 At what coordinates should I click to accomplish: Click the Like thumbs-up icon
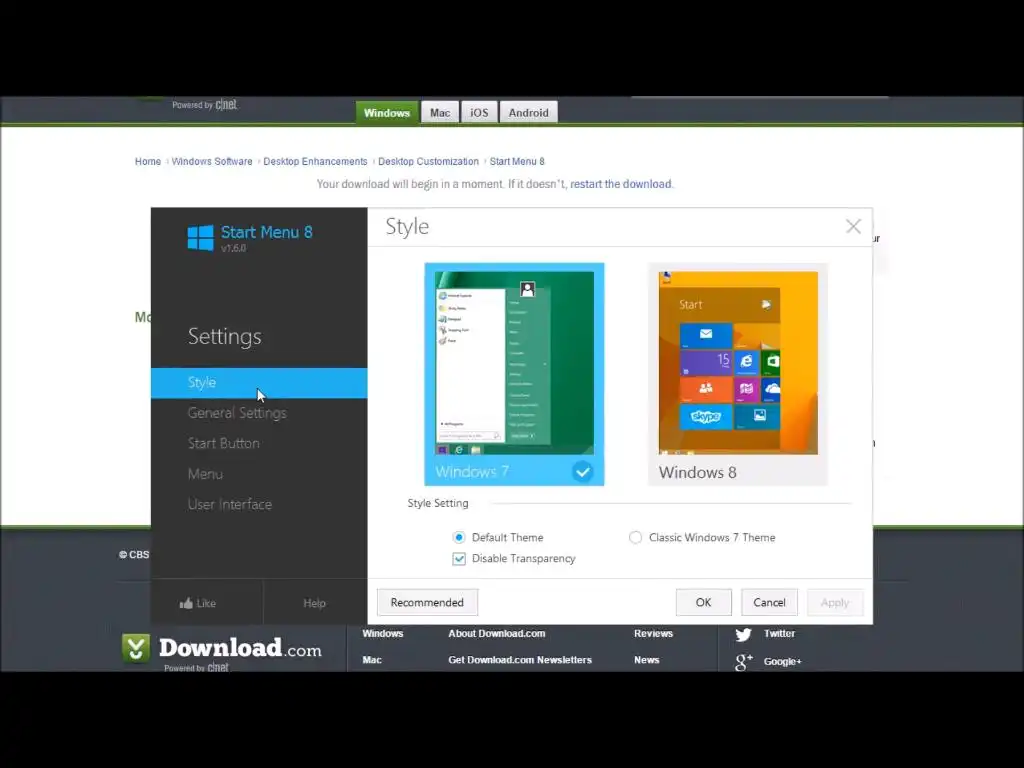click(186, 603)
